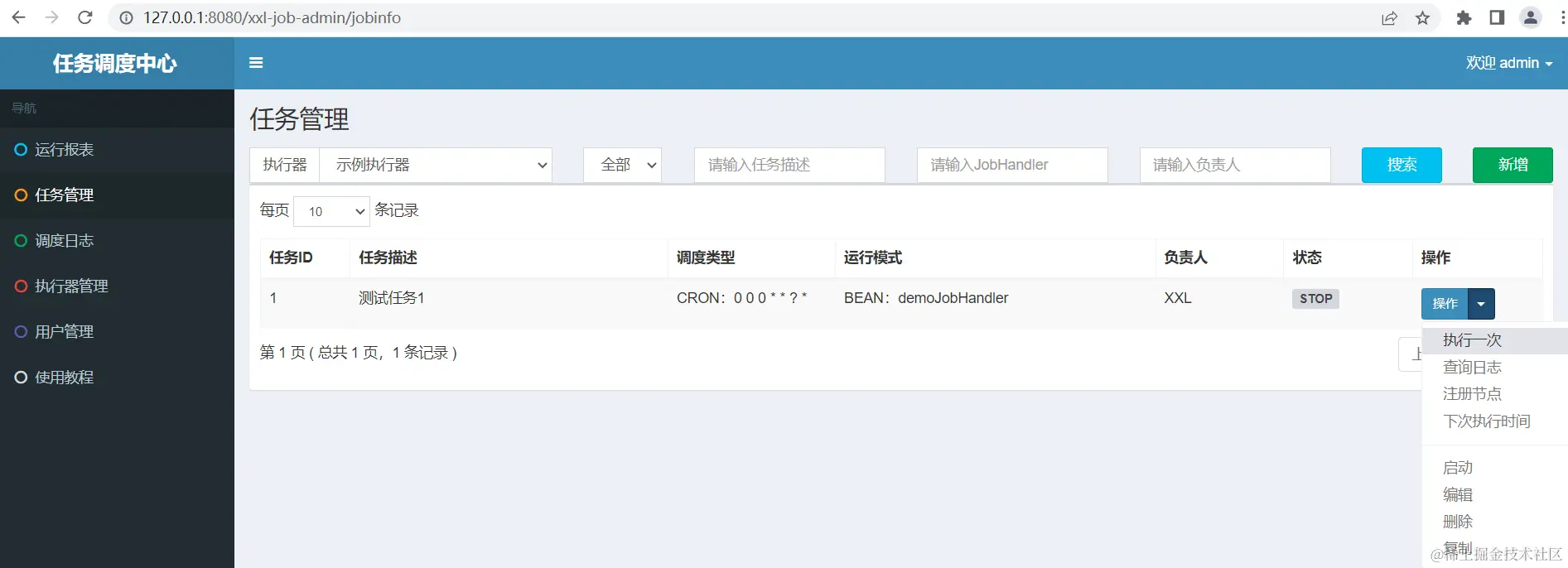Open 调度日志 in the sidebar
The image size is (1568, 568).
coord(117,241)
